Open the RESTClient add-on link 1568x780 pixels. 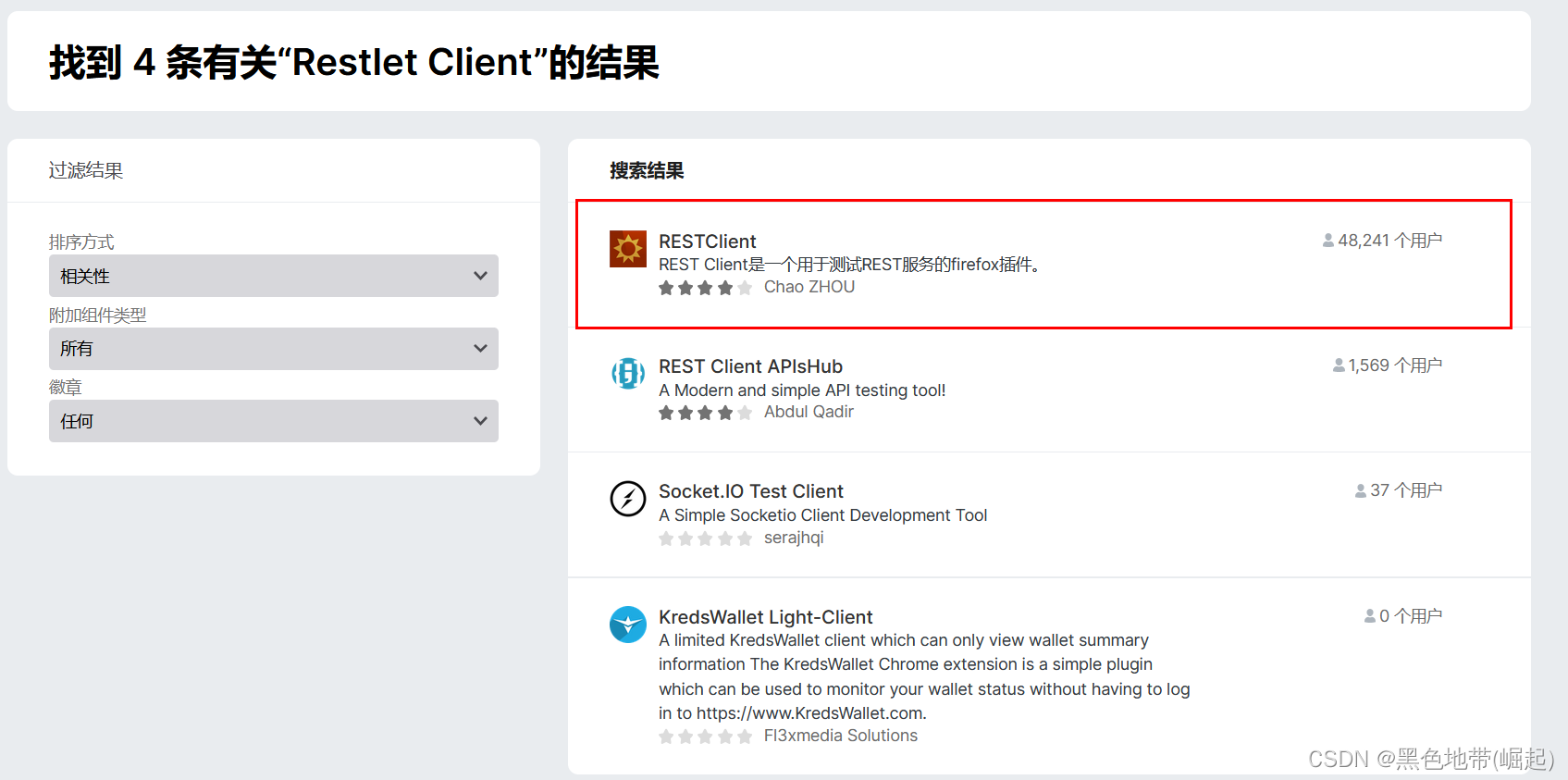[708, 241]
